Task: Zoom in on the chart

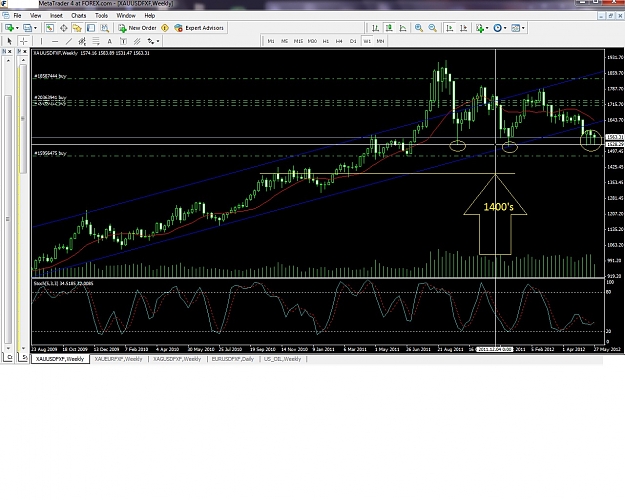Action: 419,28
